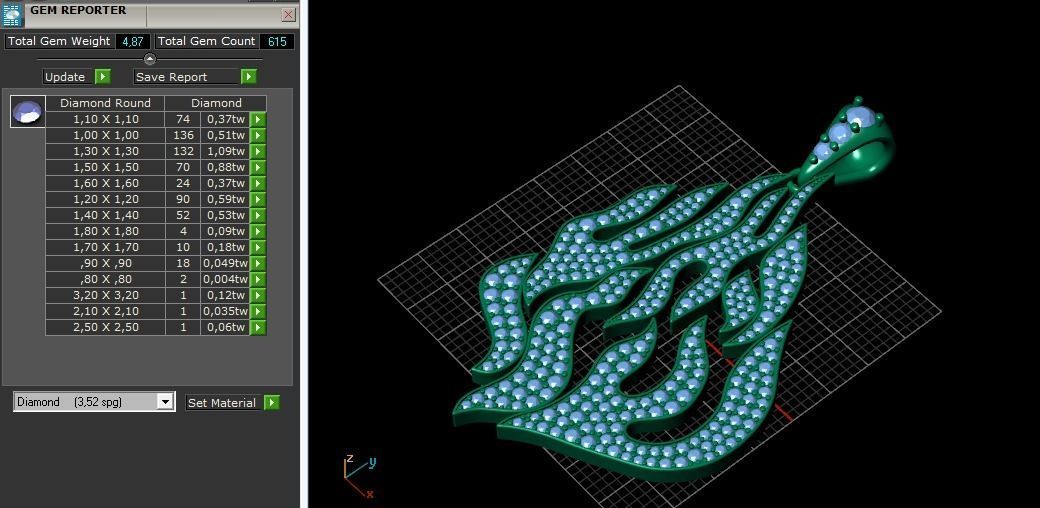Image resolution: width=1040 pixels, height=508 pixels.
Task: Click the green arrow on the 1,20 X 1,20 row
Action: (x=258, y=199)
